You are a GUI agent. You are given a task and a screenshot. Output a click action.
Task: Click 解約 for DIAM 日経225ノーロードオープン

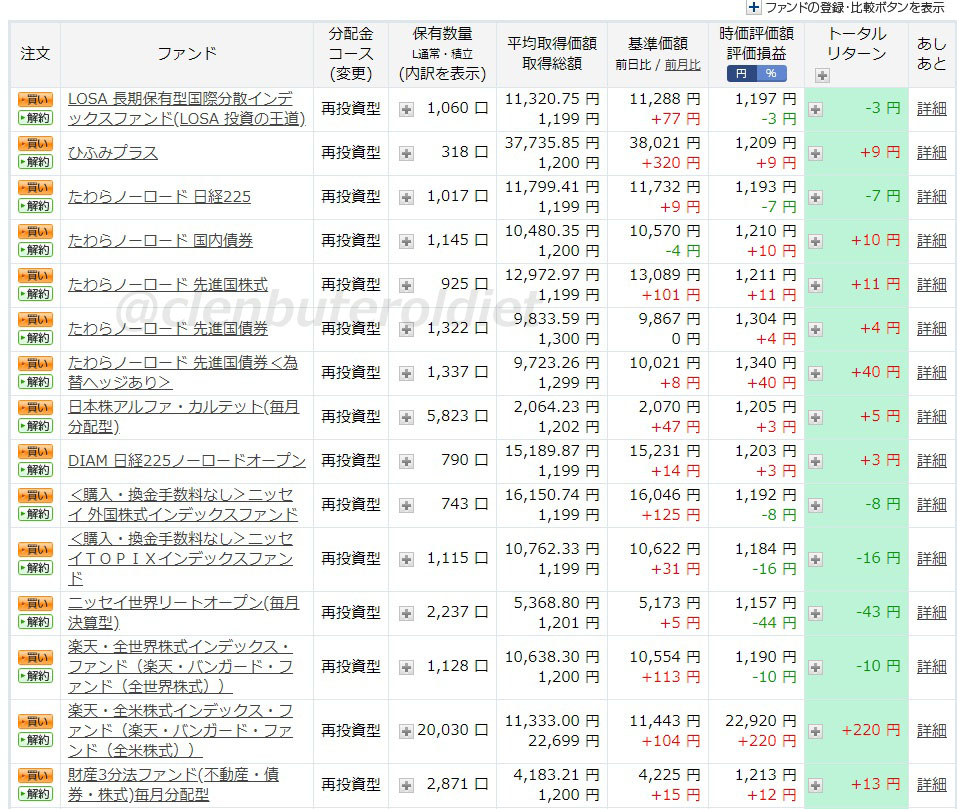point(35,470)
